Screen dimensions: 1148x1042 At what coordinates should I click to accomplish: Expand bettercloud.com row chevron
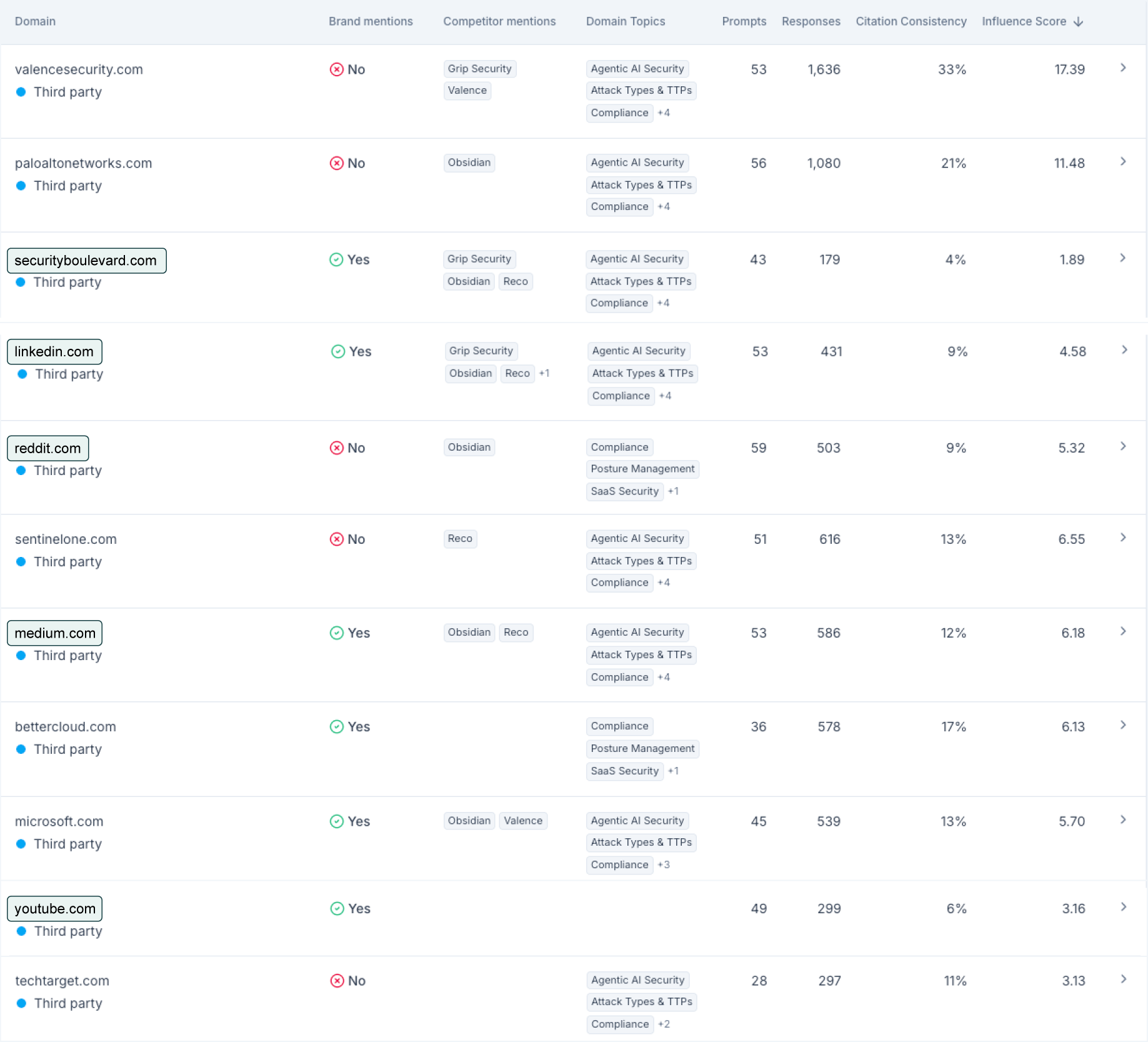point(1123,724)
